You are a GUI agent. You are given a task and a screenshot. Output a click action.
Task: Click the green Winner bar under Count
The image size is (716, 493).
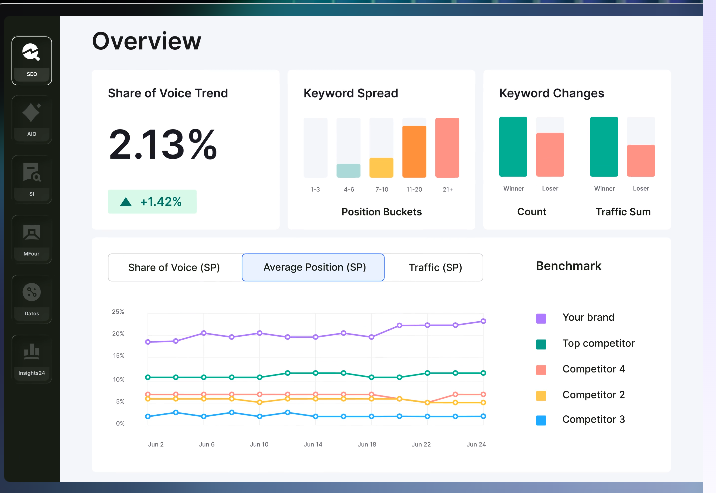point(513,147)
